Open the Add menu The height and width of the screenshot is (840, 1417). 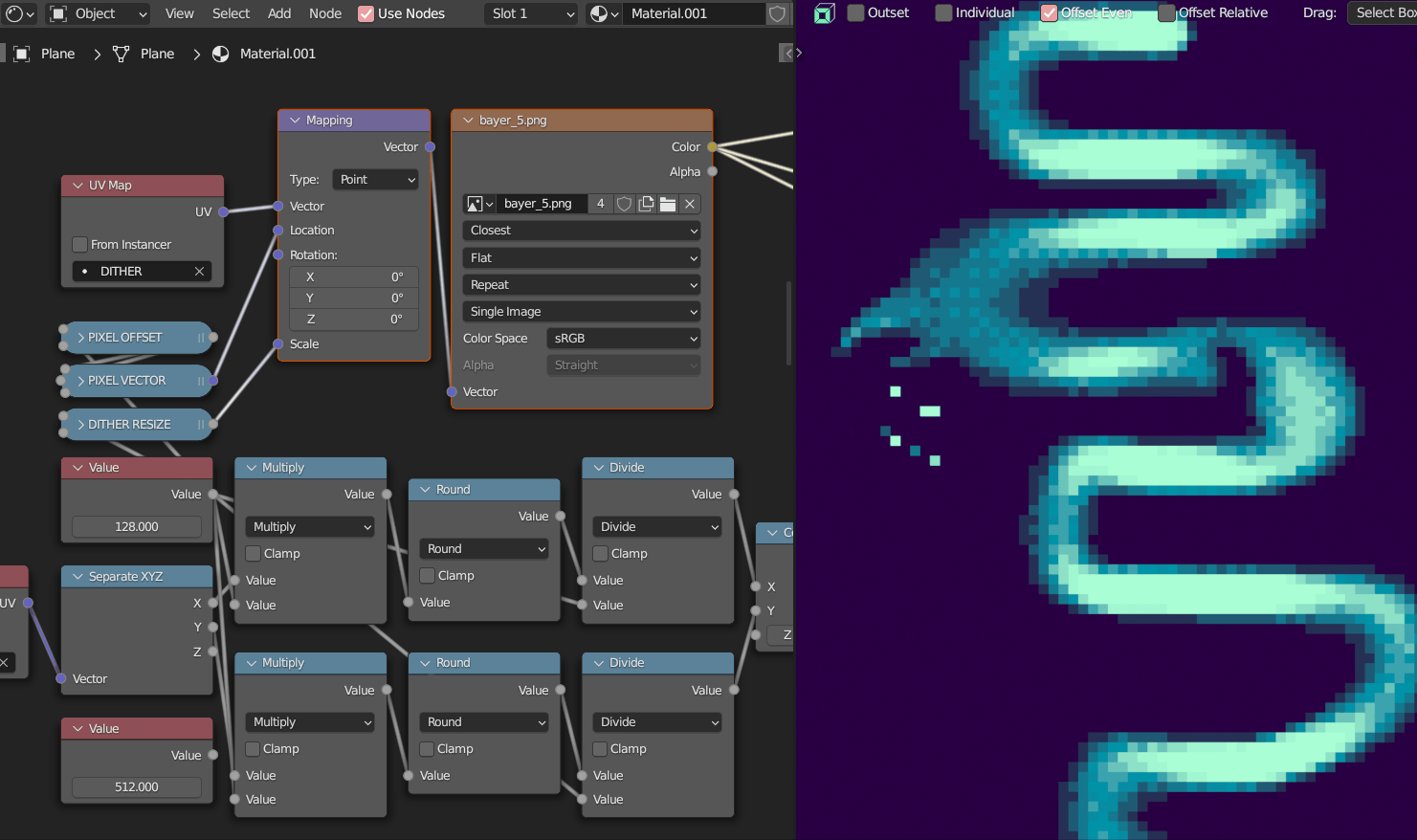tap(279, 13)
